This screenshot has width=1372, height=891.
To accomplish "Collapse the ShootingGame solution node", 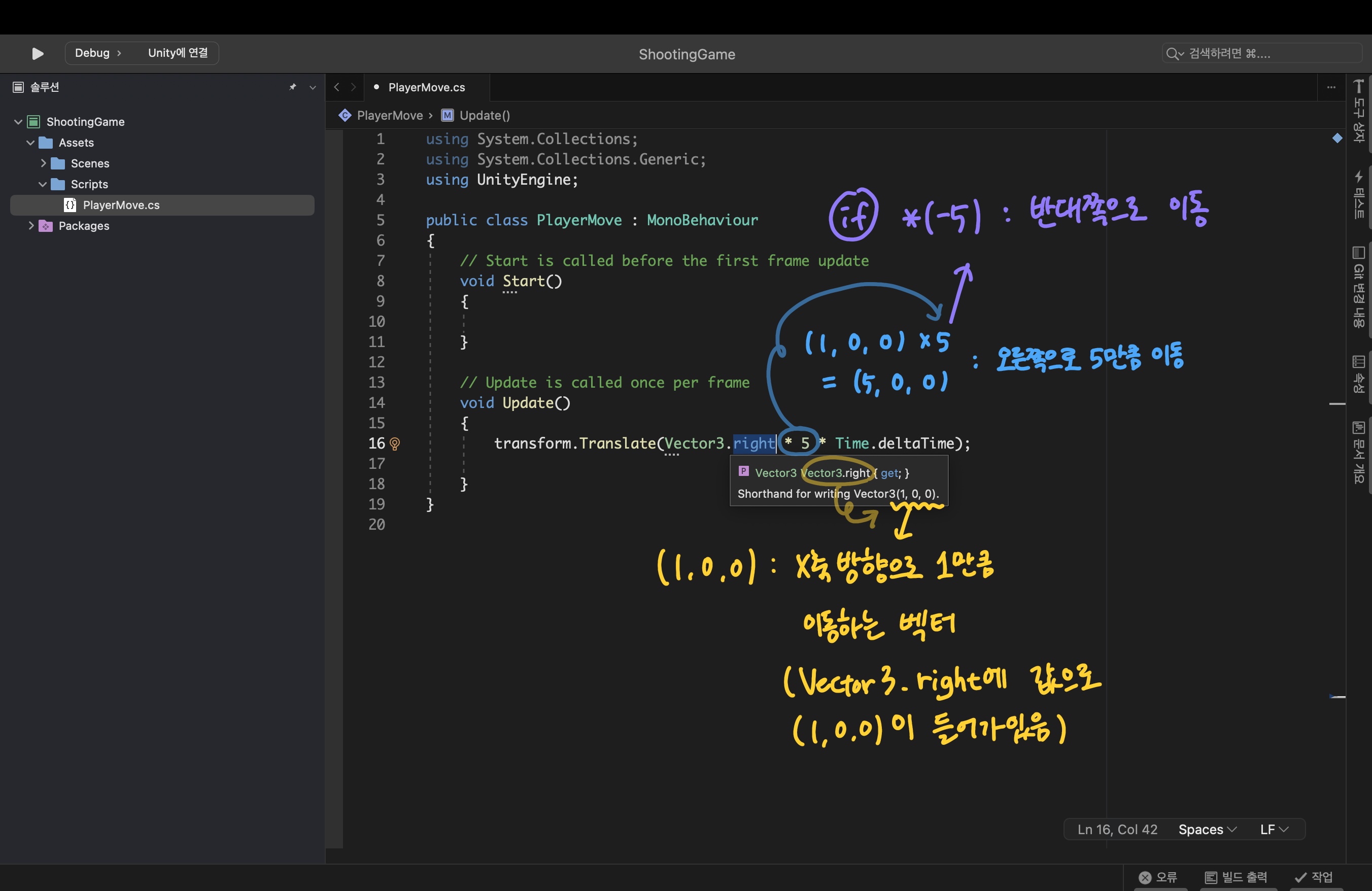I will [x=18, y=122].
